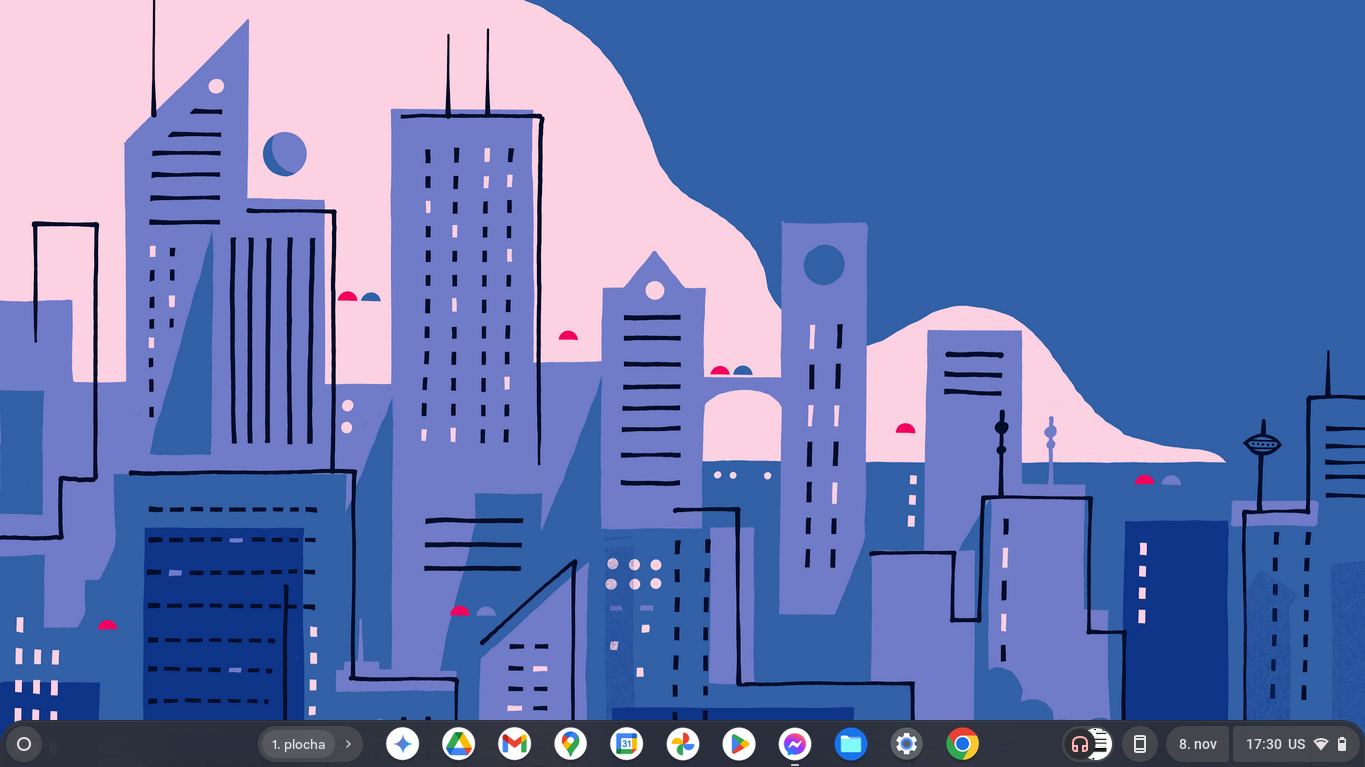Viewport: 1365px width, 767px height.
Task: Launch the Gemini sparkle app
Action: pos(403,744)
